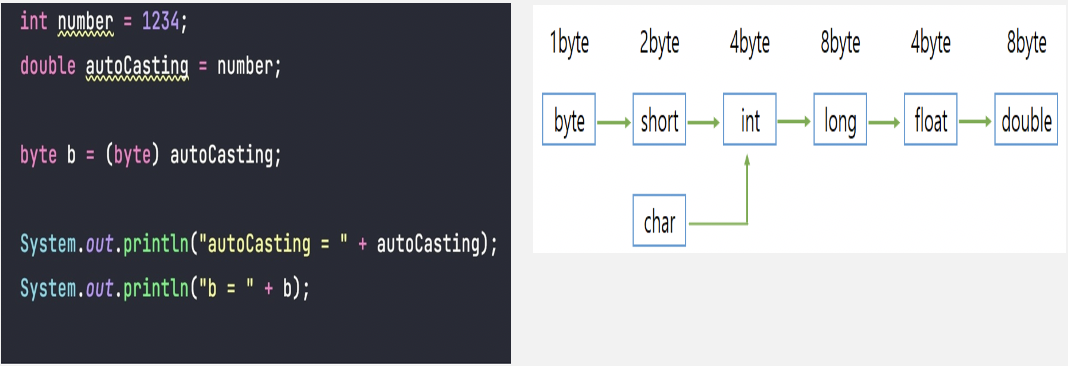Screen dimensions: 1068x366
Task: Click the 'int' box in the diagram
Action: (750, 119)
